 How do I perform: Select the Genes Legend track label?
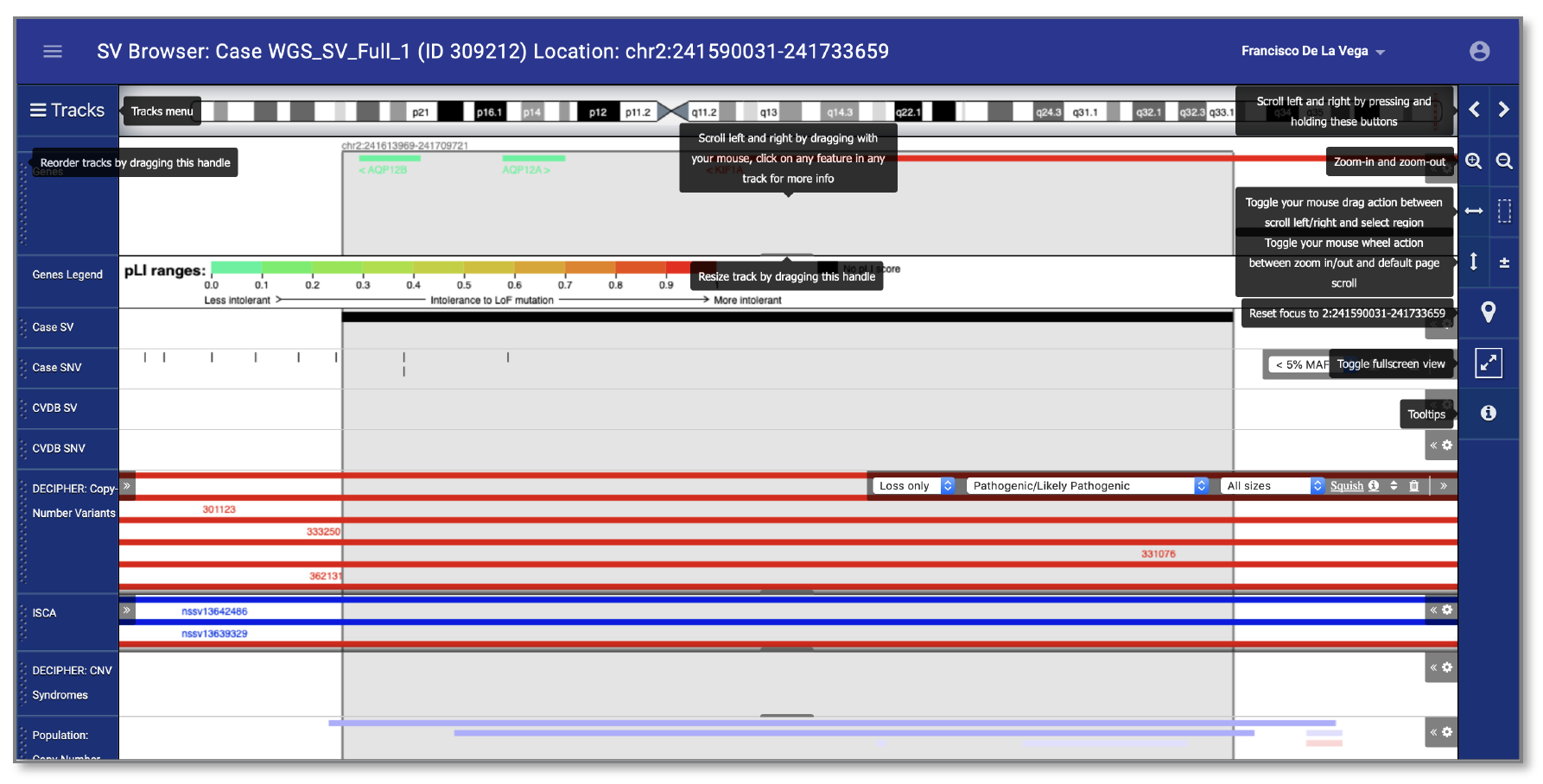pos(67,275)
